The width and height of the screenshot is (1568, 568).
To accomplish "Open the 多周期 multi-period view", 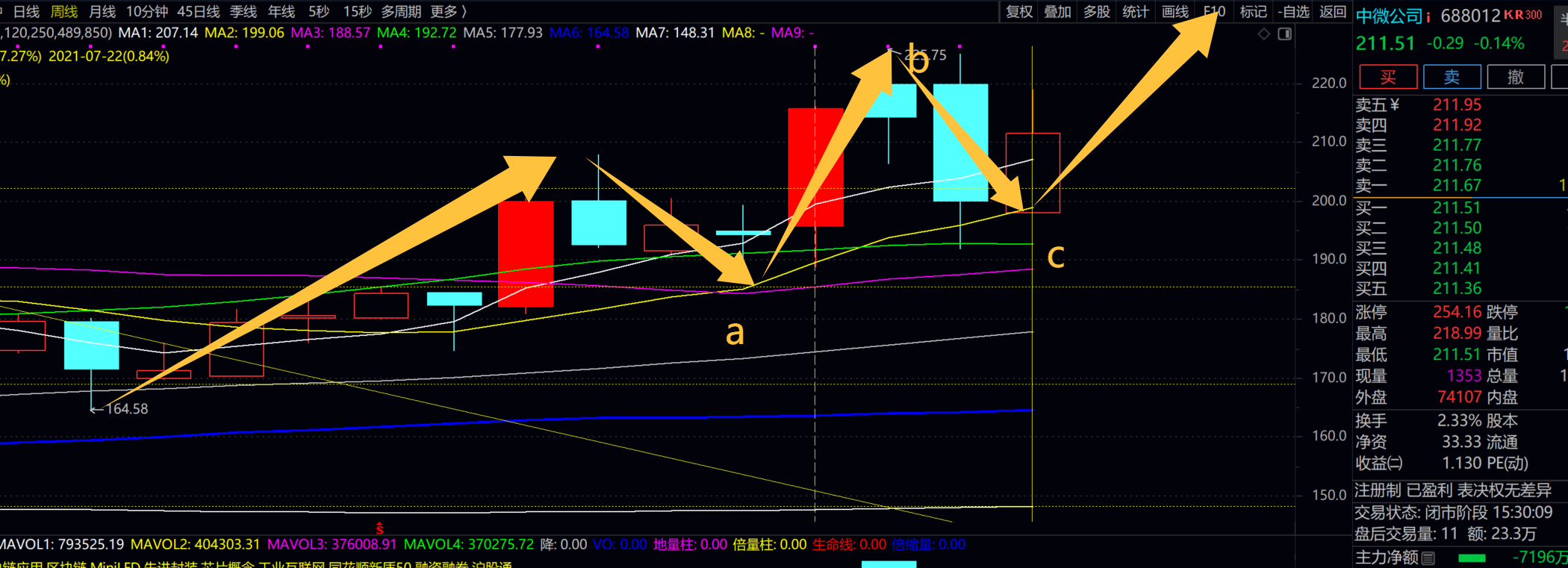I will pos(401,12).
